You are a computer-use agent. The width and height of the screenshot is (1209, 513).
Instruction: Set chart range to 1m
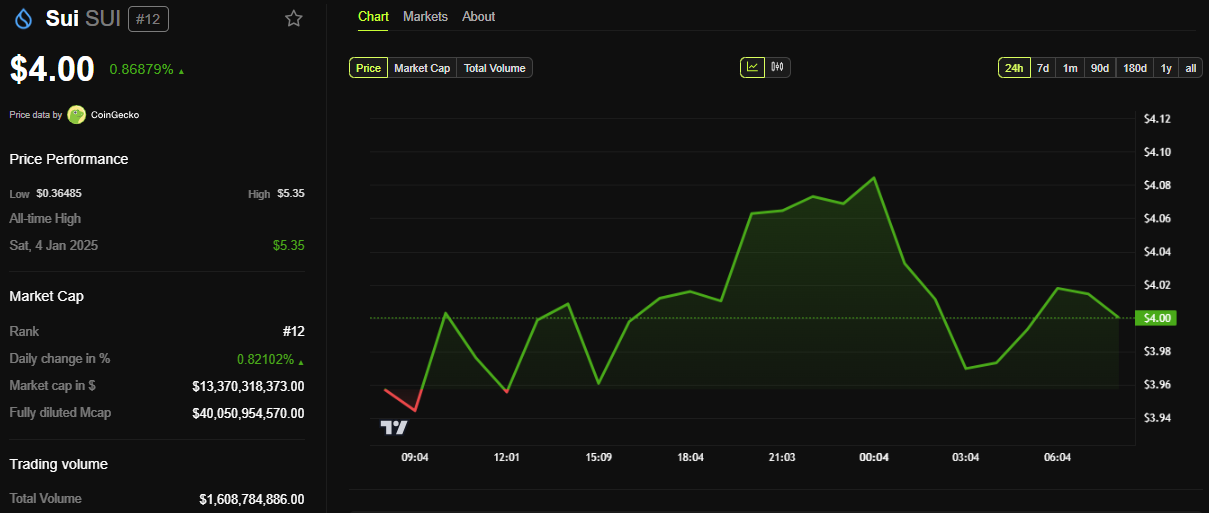coord(1070,68)
